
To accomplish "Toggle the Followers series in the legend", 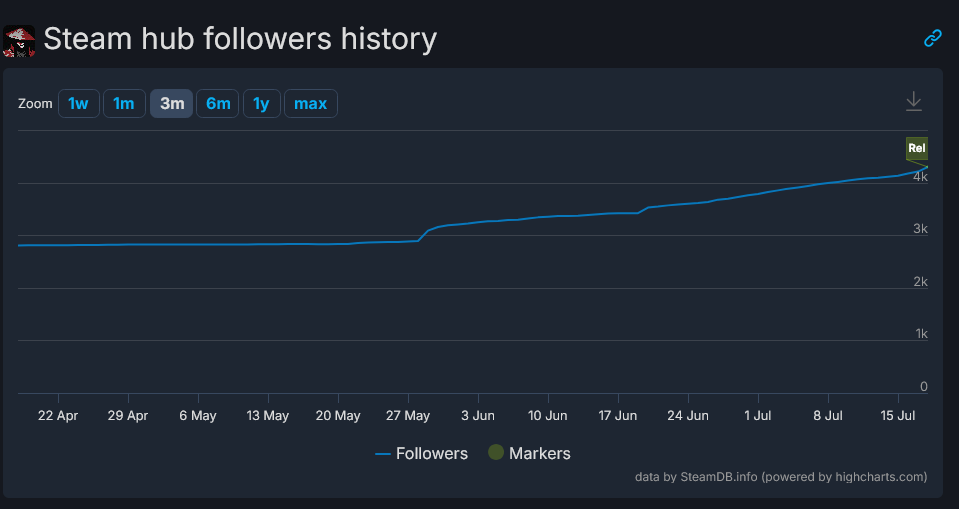I will tap(431, 453).
